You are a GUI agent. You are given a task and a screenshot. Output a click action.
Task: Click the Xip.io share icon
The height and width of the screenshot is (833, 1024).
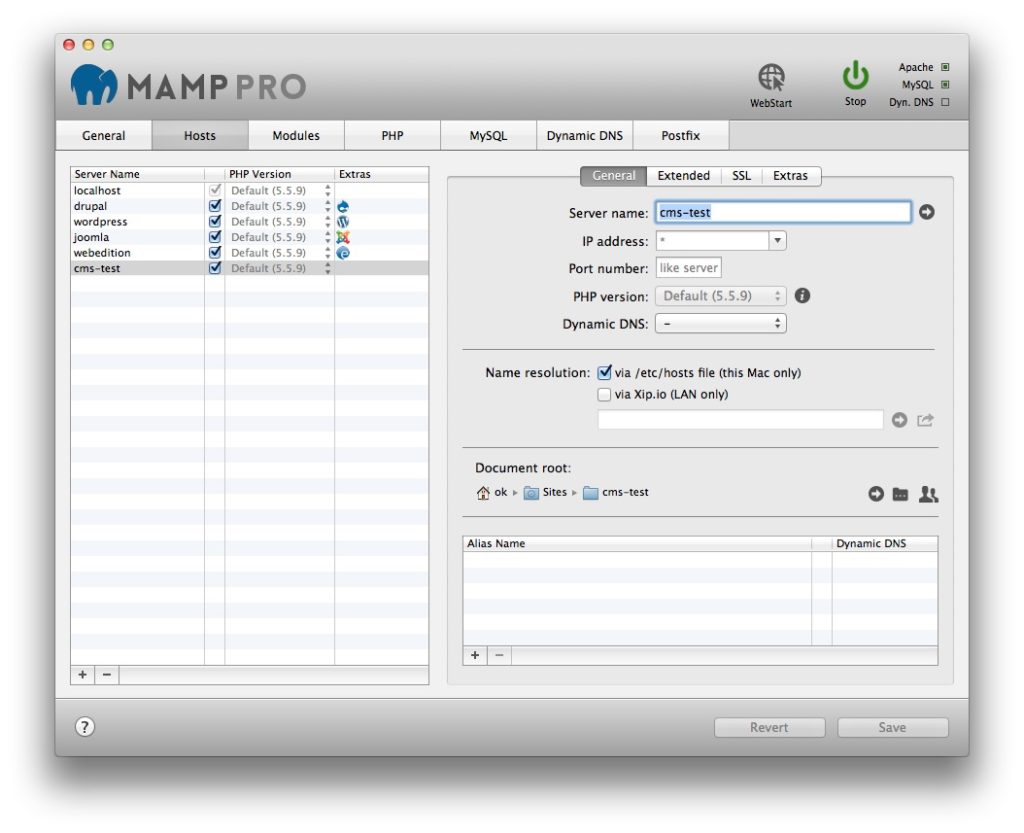tap(925, 420)
